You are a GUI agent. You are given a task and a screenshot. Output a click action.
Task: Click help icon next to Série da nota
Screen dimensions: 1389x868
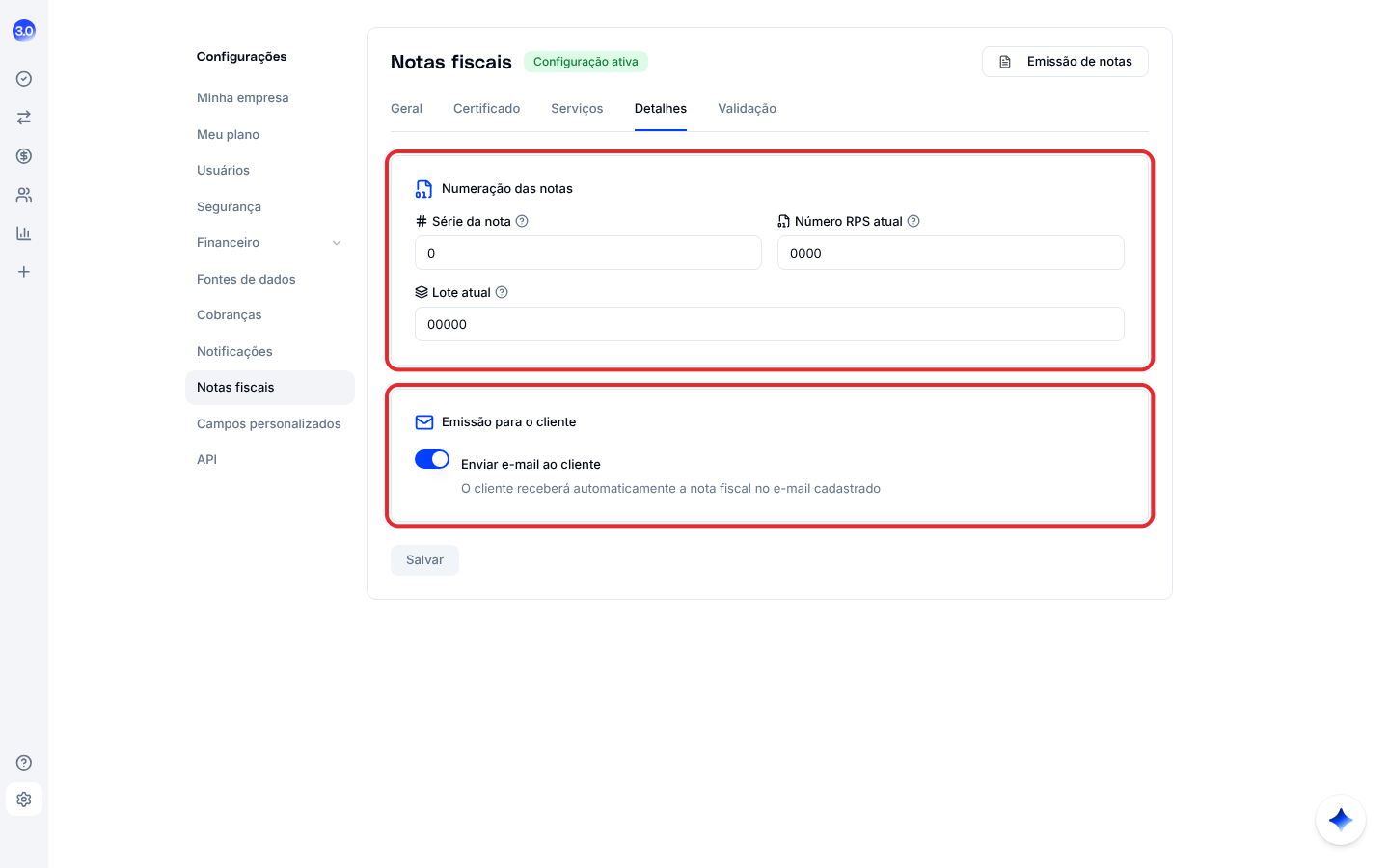[522, 221]
